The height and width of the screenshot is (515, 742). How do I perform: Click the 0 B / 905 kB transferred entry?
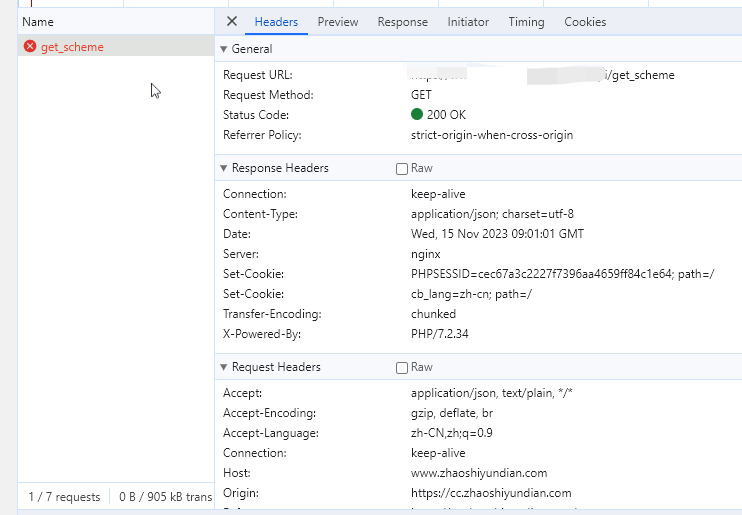[x=166, y=497]
